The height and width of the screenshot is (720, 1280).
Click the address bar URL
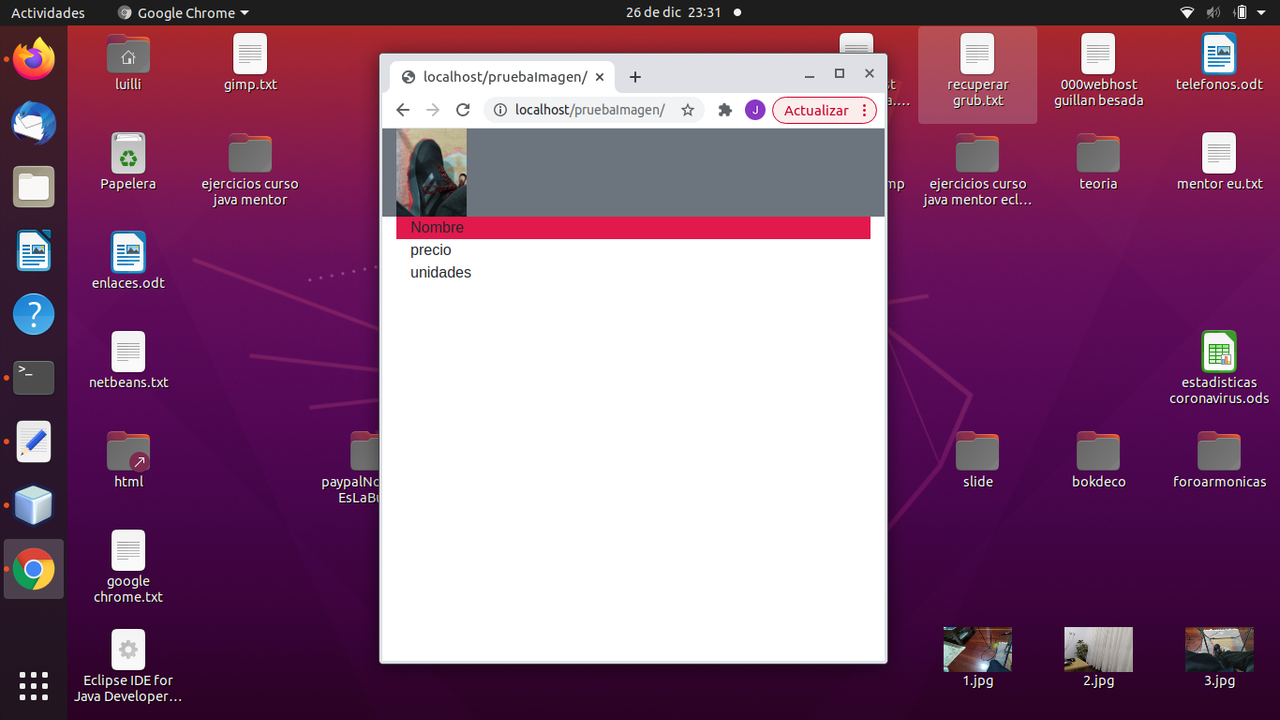[590, 110]
